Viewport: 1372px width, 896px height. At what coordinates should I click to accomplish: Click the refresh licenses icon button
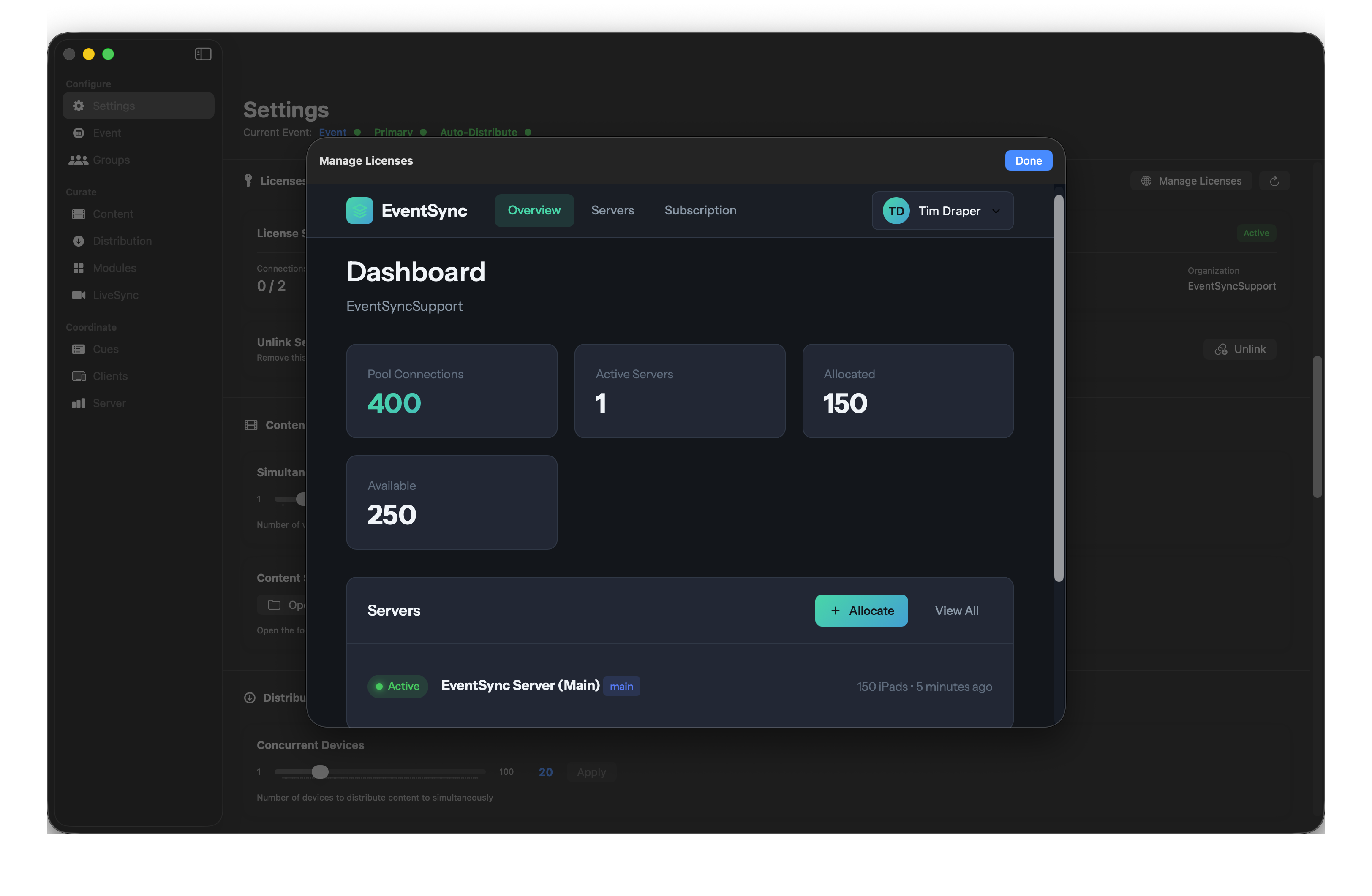coord(1274,181)
